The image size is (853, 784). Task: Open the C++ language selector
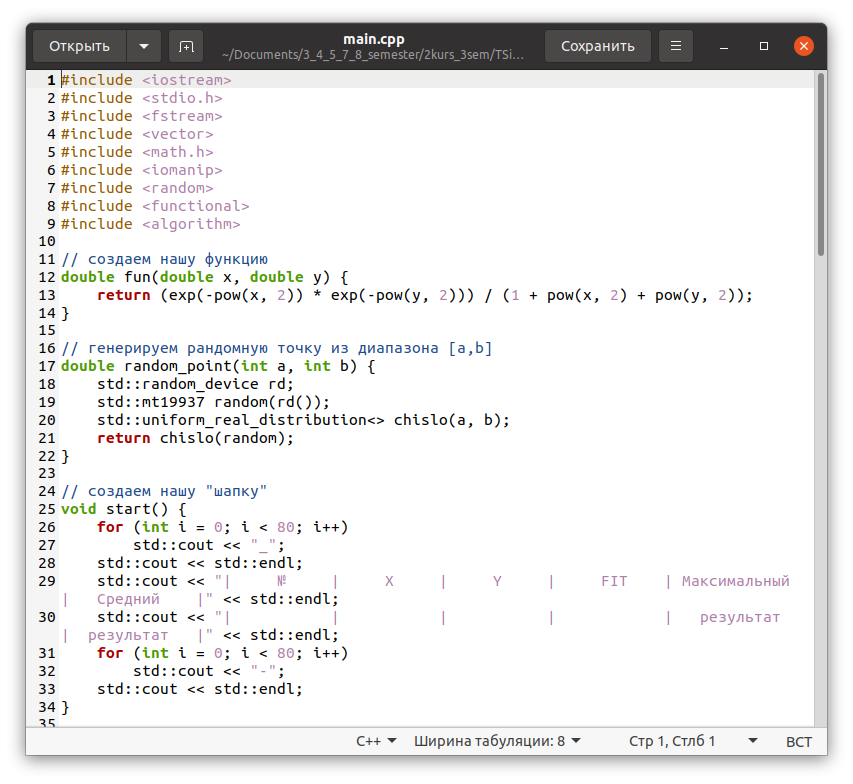pyautogui.click(x=376, y=741)
